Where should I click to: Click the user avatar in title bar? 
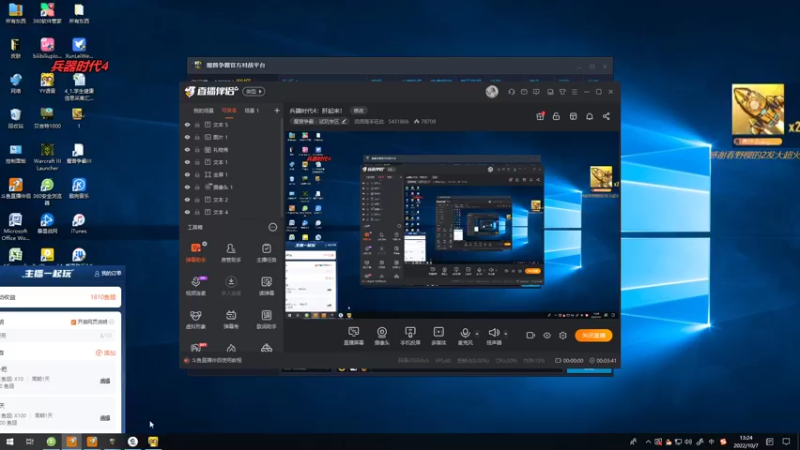click(492, 91)
